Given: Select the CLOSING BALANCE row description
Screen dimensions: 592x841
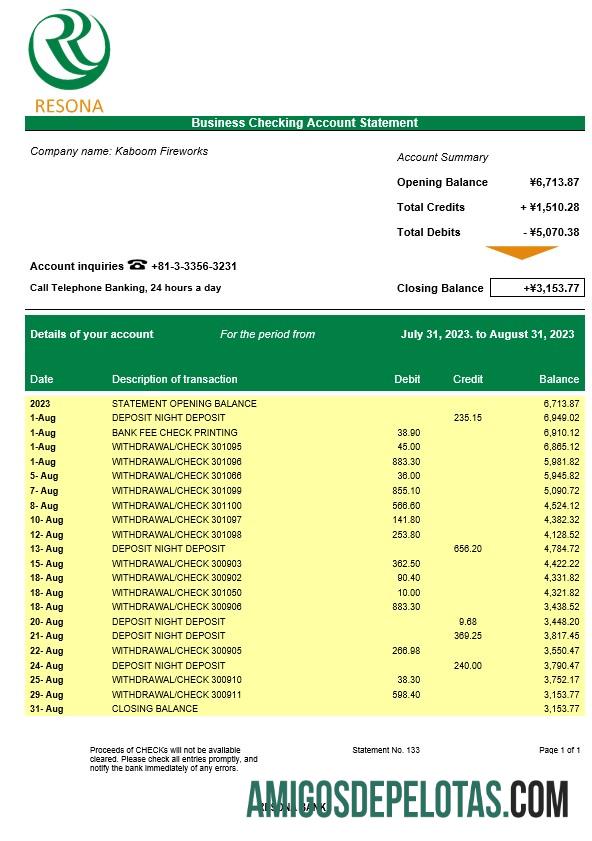Looking at the screenshot, I should tap(154, 709).
